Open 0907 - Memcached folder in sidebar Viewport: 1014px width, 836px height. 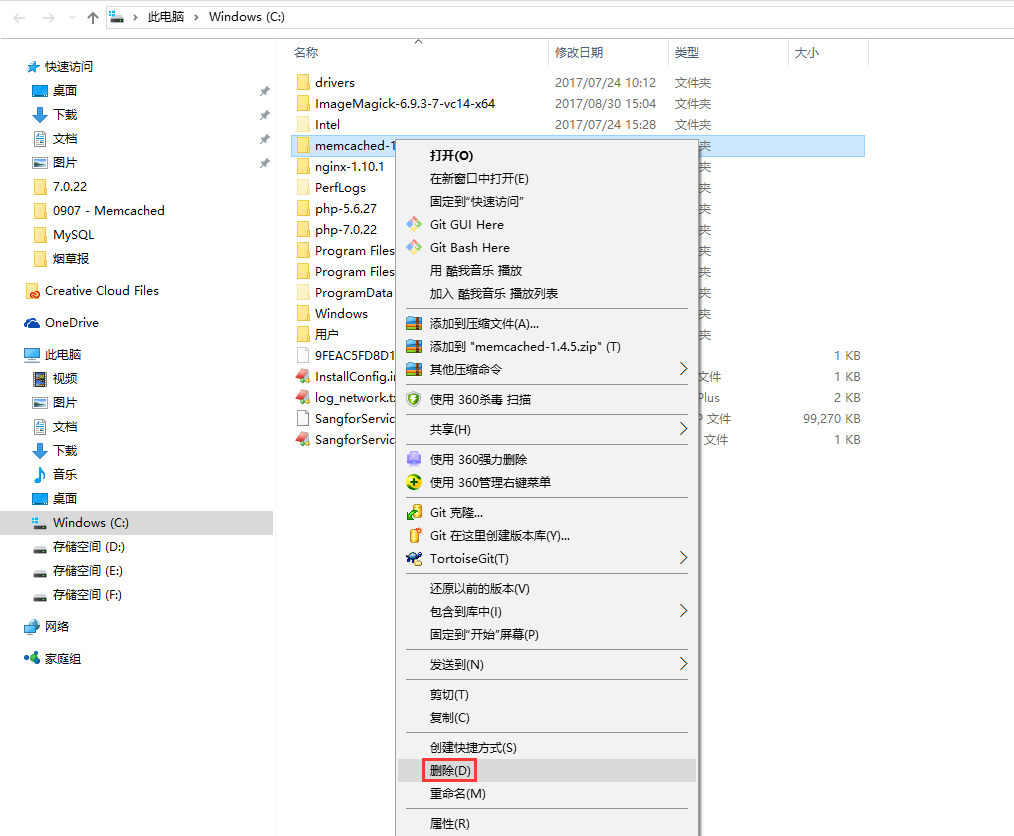[x=109, y=211]
